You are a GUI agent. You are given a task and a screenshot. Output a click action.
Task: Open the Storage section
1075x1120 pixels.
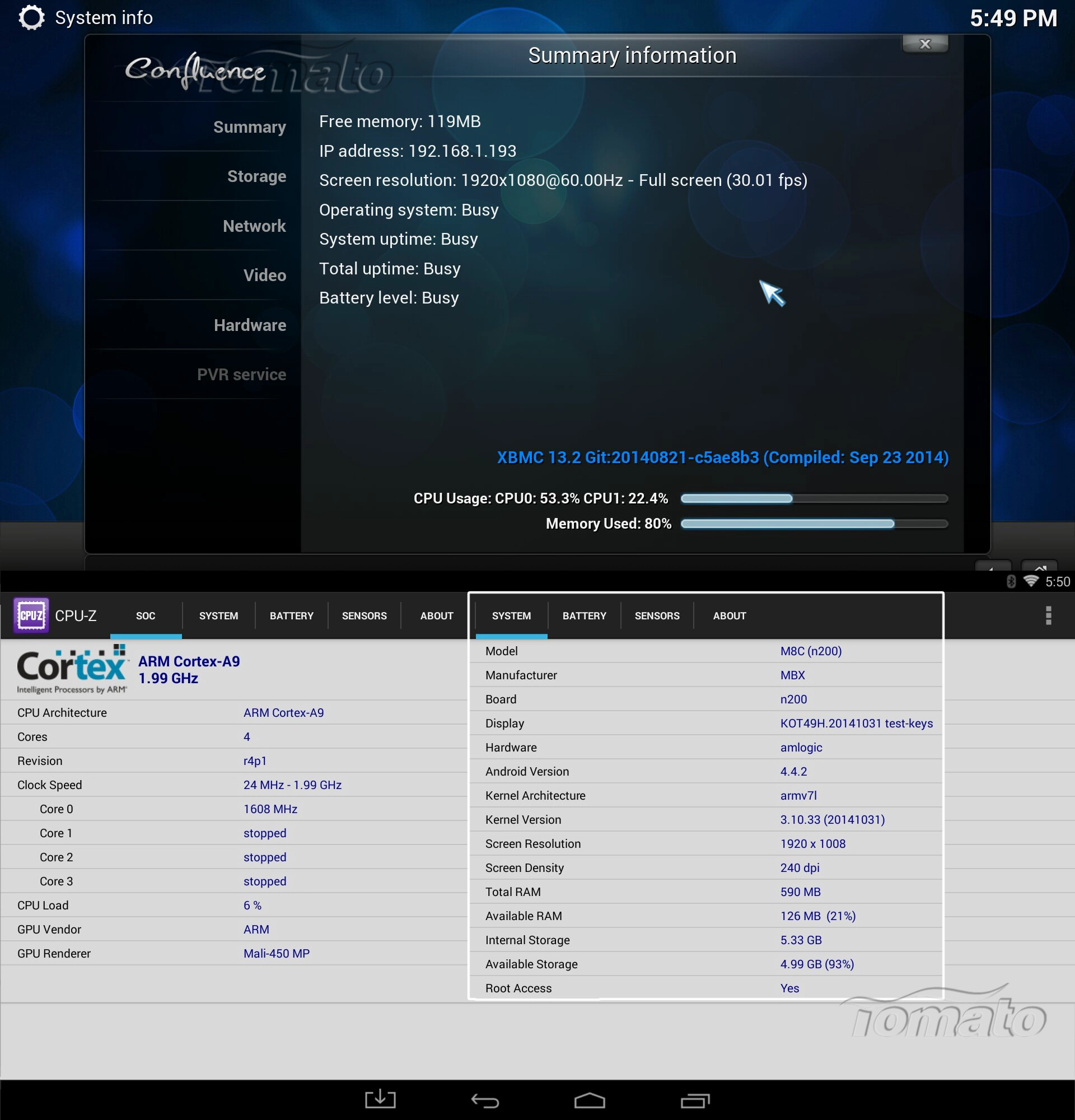[256, 176]
